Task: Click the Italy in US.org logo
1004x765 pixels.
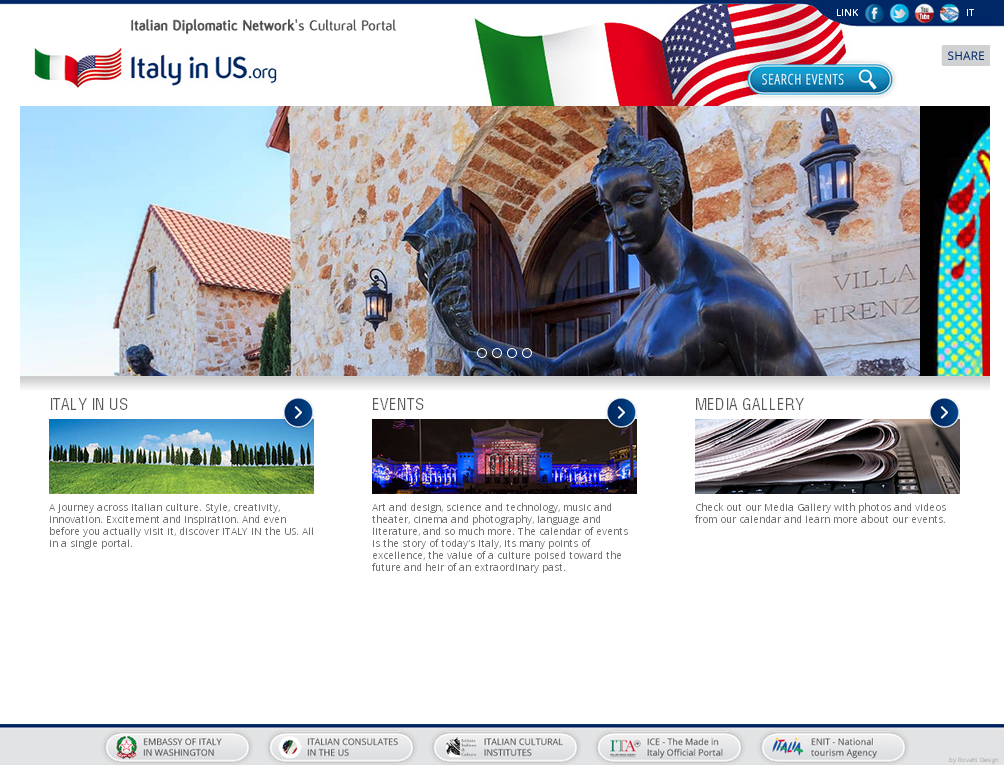Action: pyautogui.click(x=156, y=67)
